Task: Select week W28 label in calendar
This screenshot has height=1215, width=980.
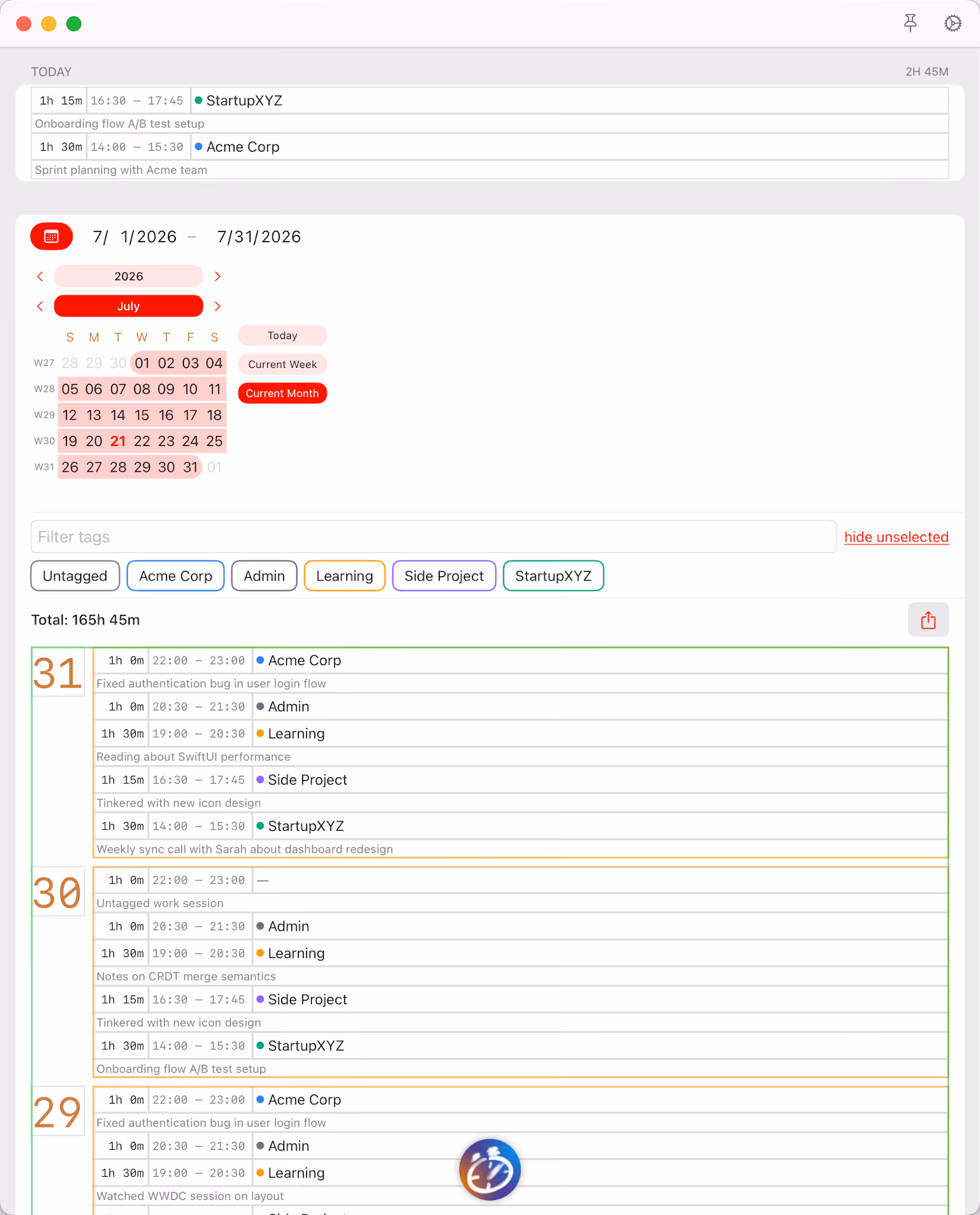Action: click(x=44, y=389)
